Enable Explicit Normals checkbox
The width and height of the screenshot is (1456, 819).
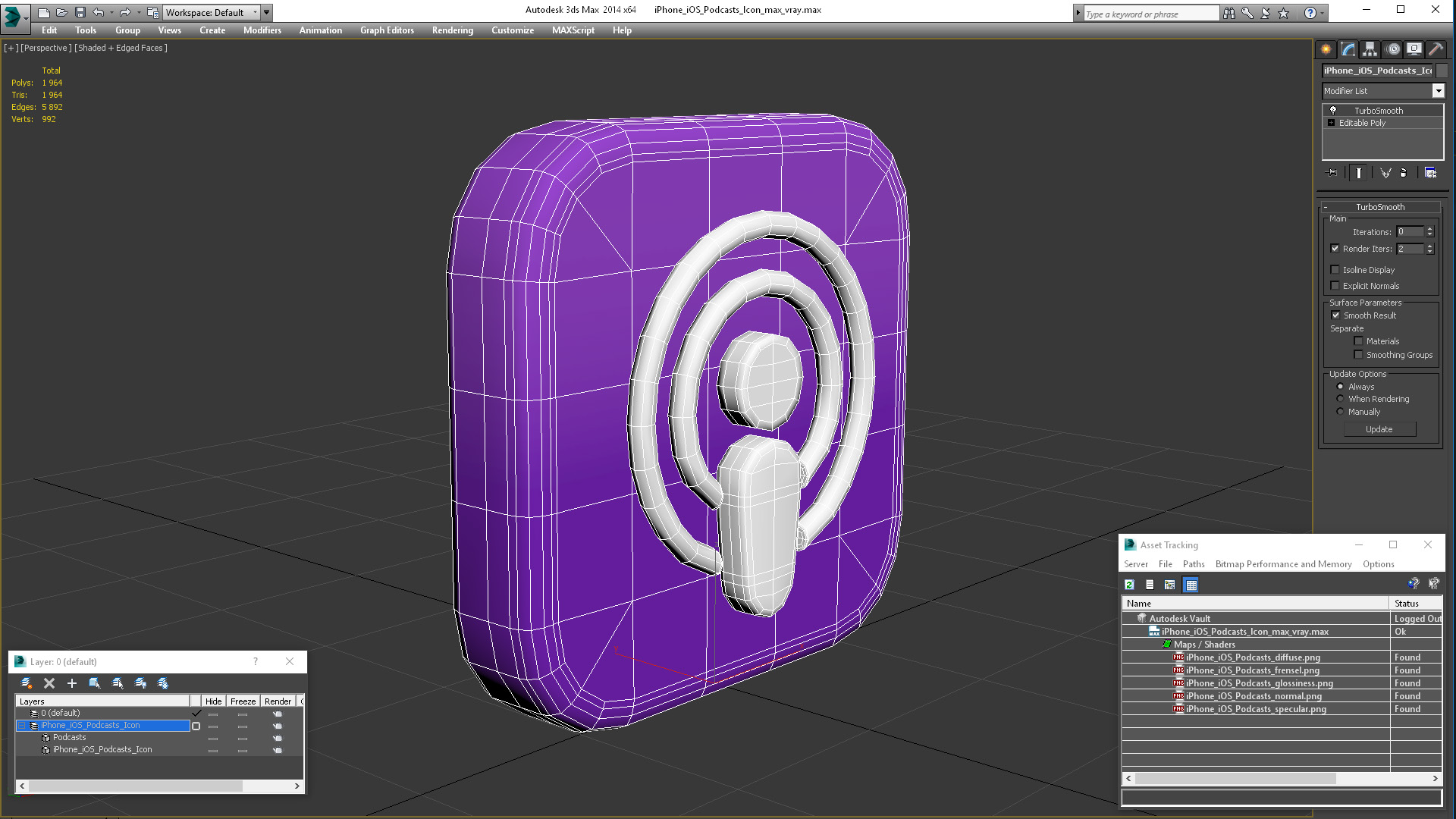coord(1335,286)
